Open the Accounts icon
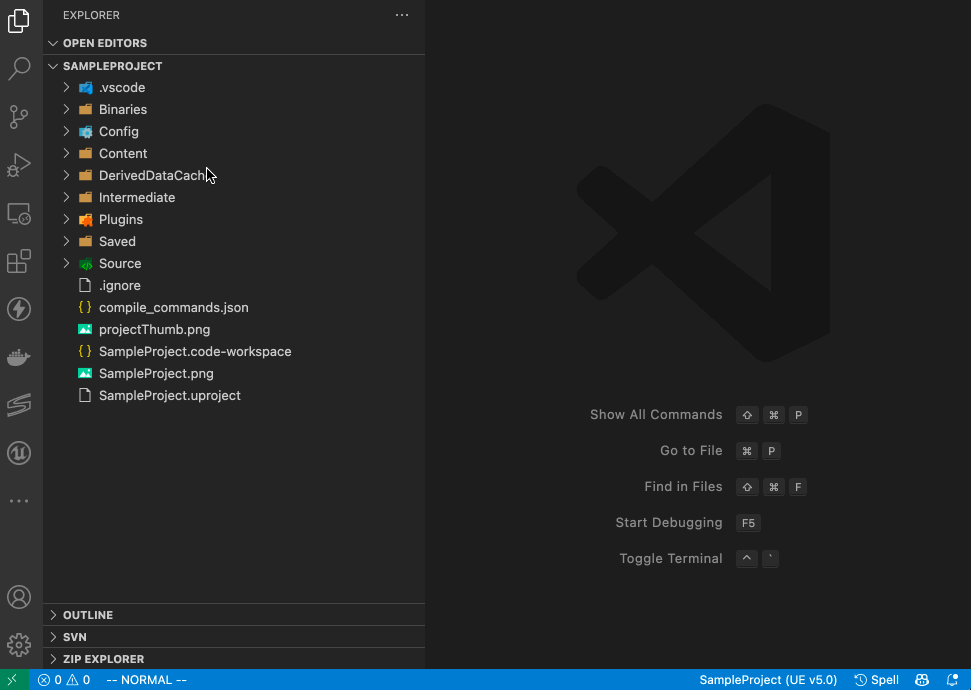 pos(19,597)
